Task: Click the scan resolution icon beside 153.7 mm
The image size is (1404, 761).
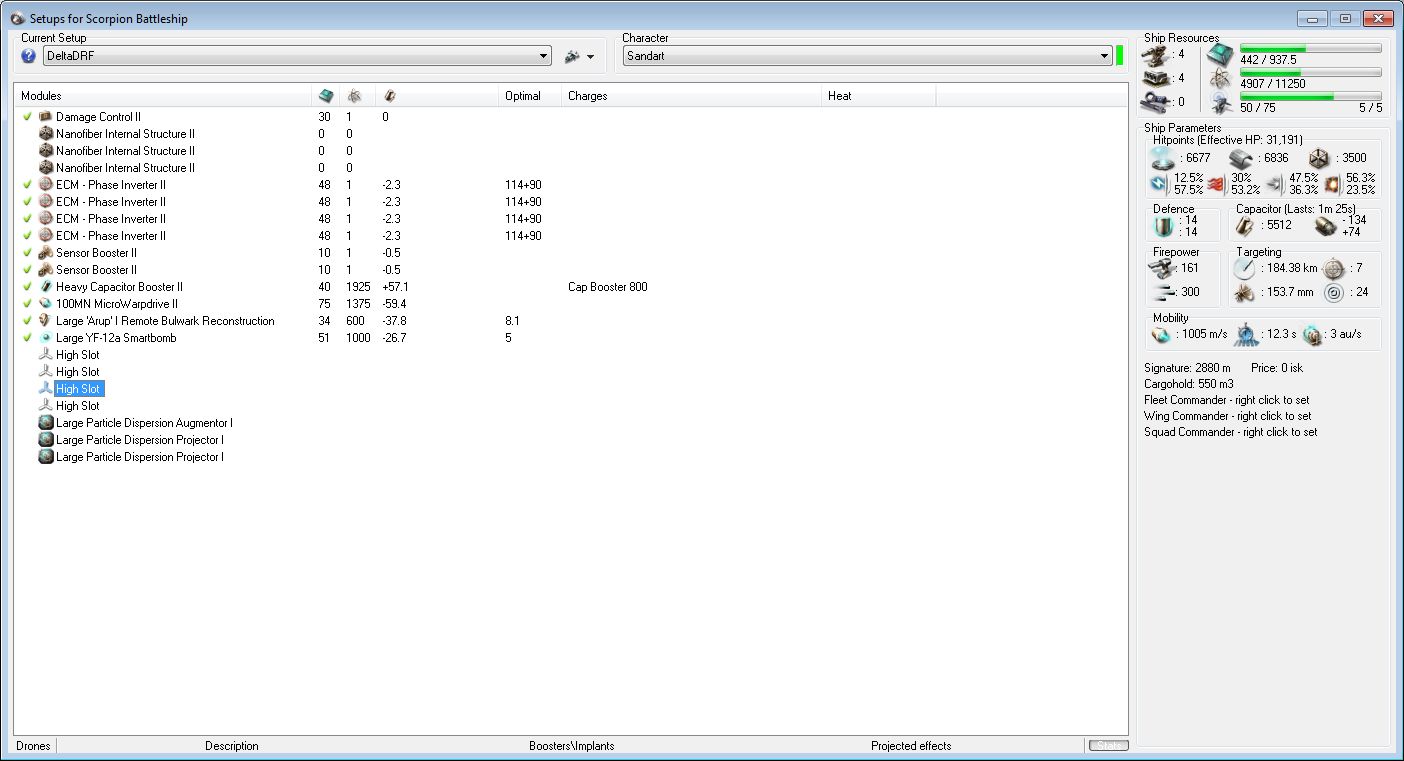Action: click(x=1244, y=292)
